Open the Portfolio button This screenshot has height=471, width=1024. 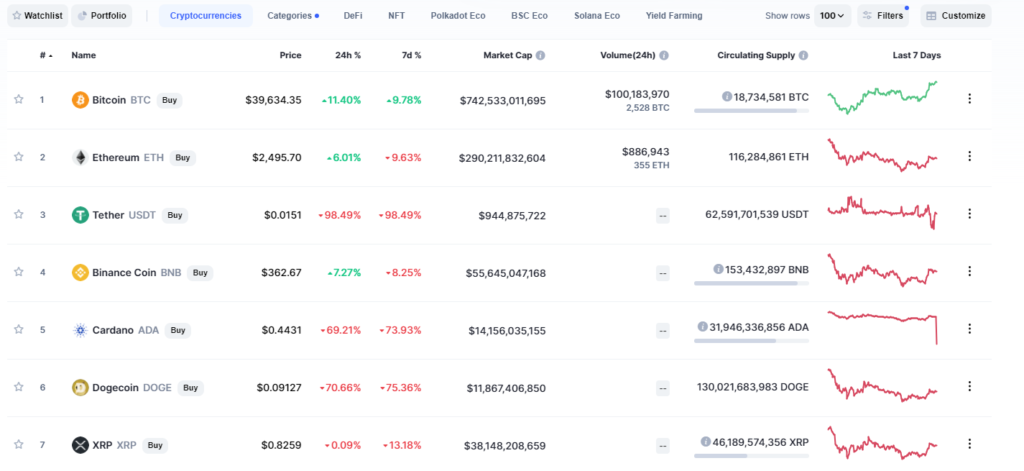pos(103,16)
